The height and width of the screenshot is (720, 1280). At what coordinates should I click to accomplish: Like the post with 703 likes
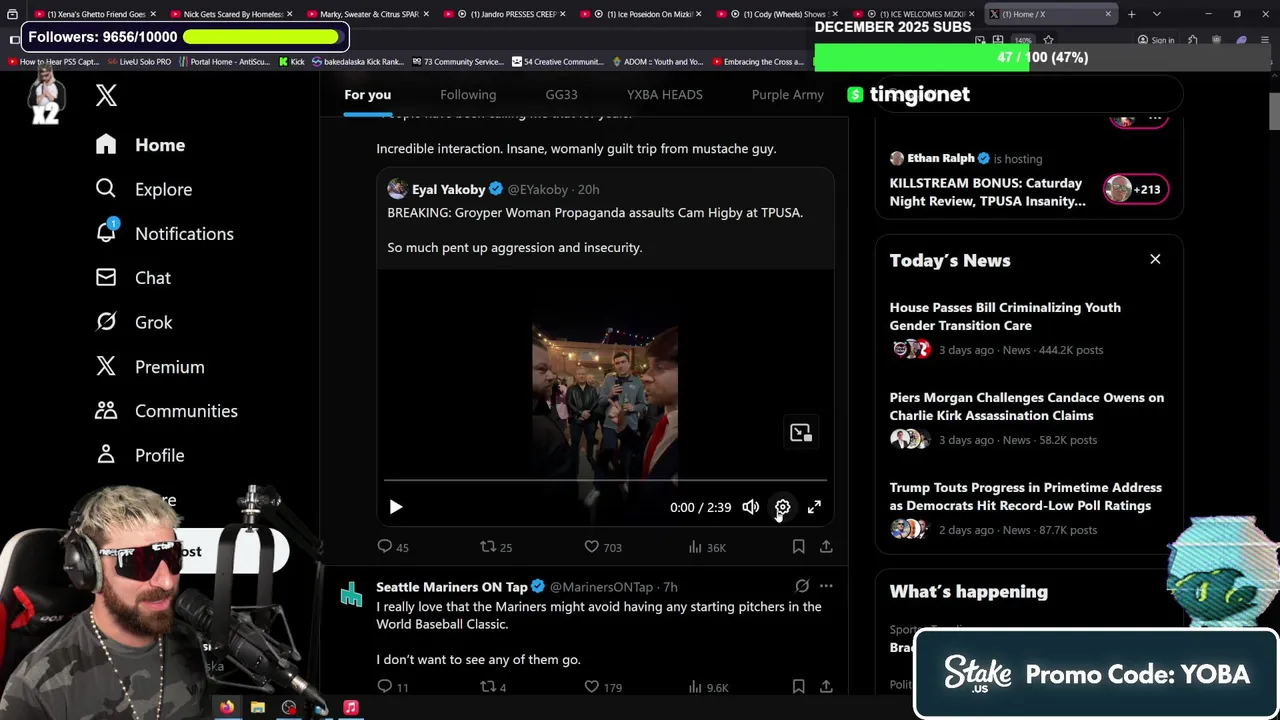(x=602, y=547)
